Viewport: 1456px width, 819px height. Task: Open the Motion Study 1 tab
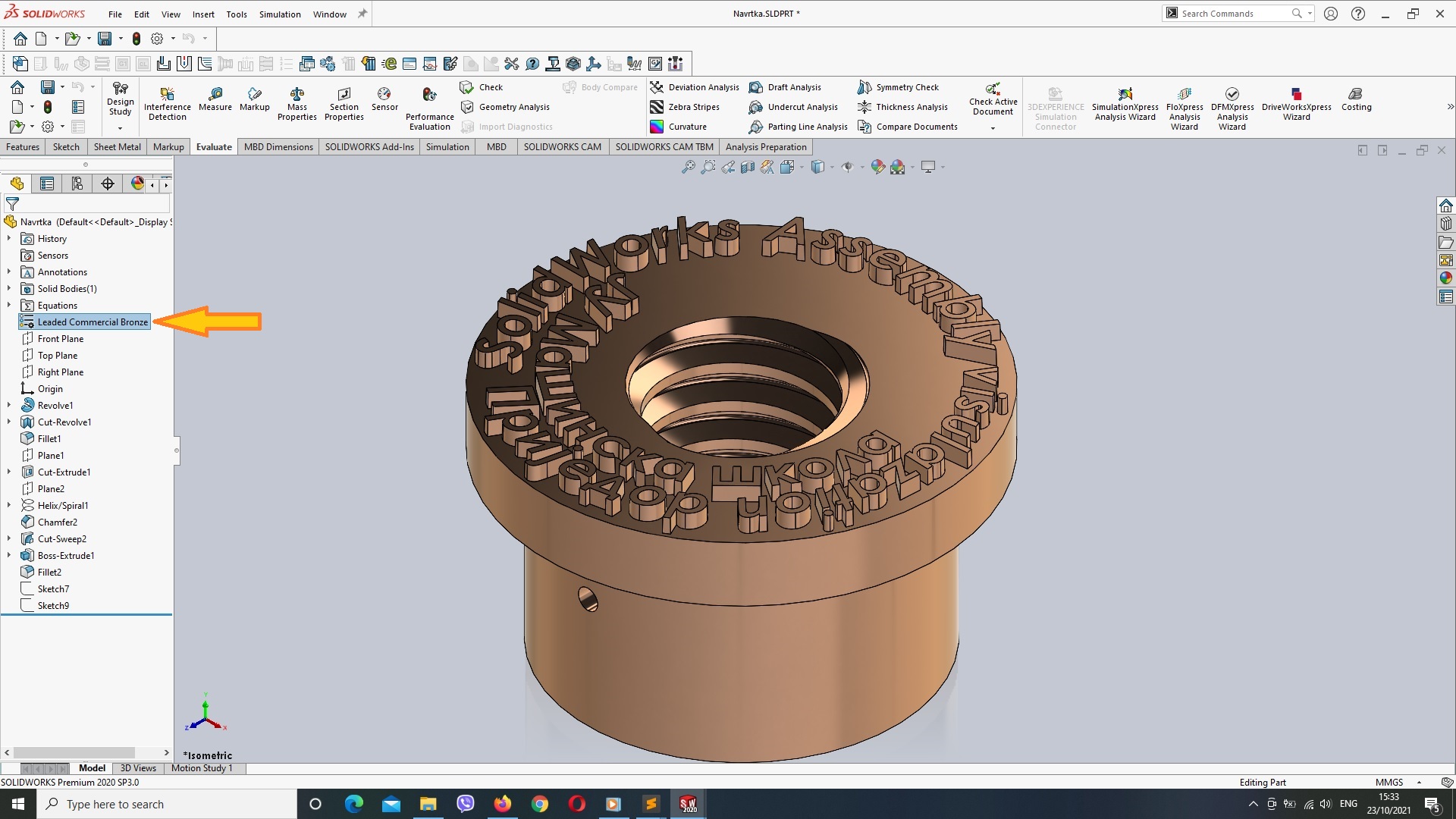(x=202, y=768)
